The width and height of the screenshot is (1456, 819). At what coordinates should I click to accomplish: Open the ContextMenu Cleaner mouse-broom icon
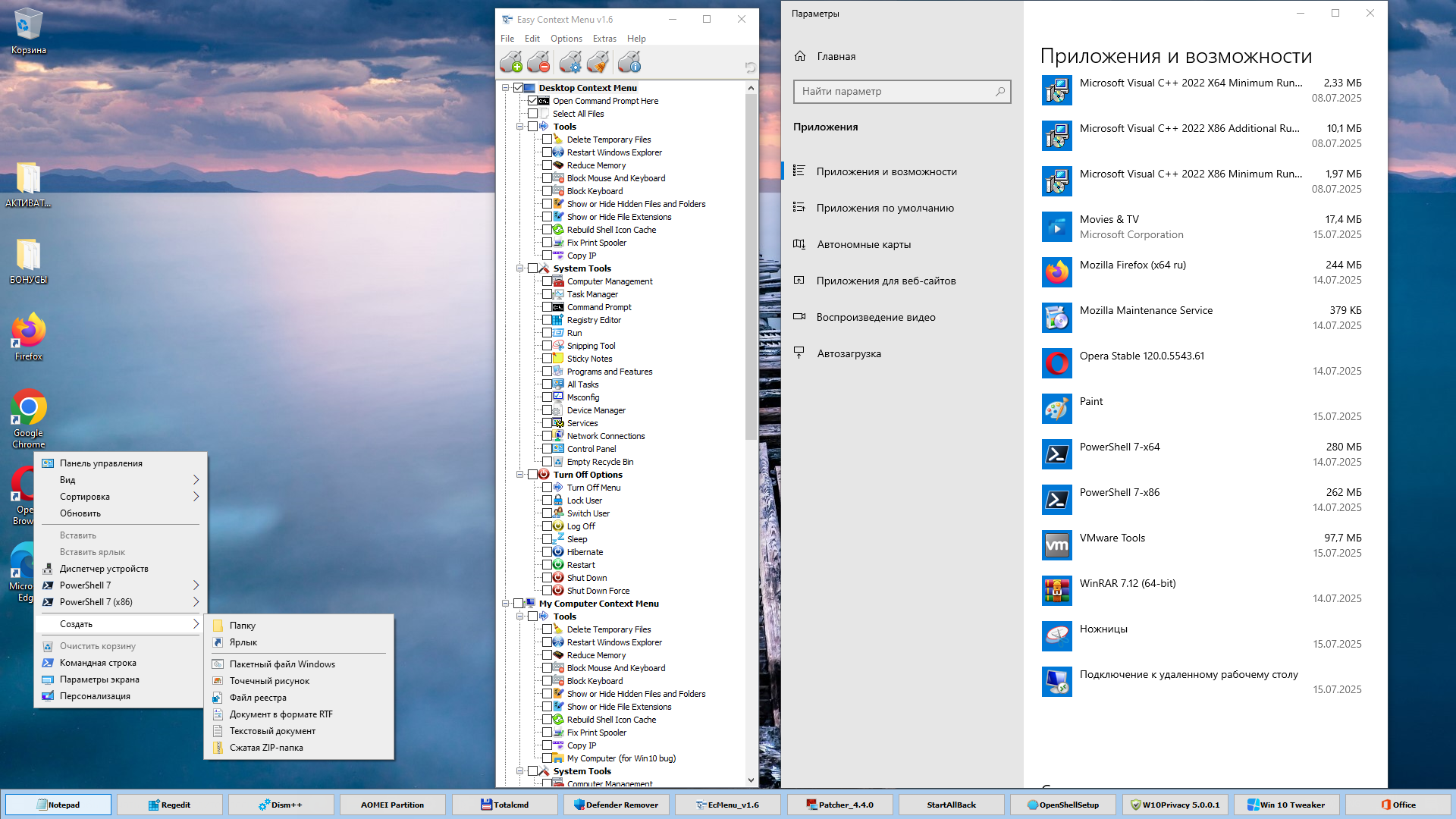(x=598, y=62)
